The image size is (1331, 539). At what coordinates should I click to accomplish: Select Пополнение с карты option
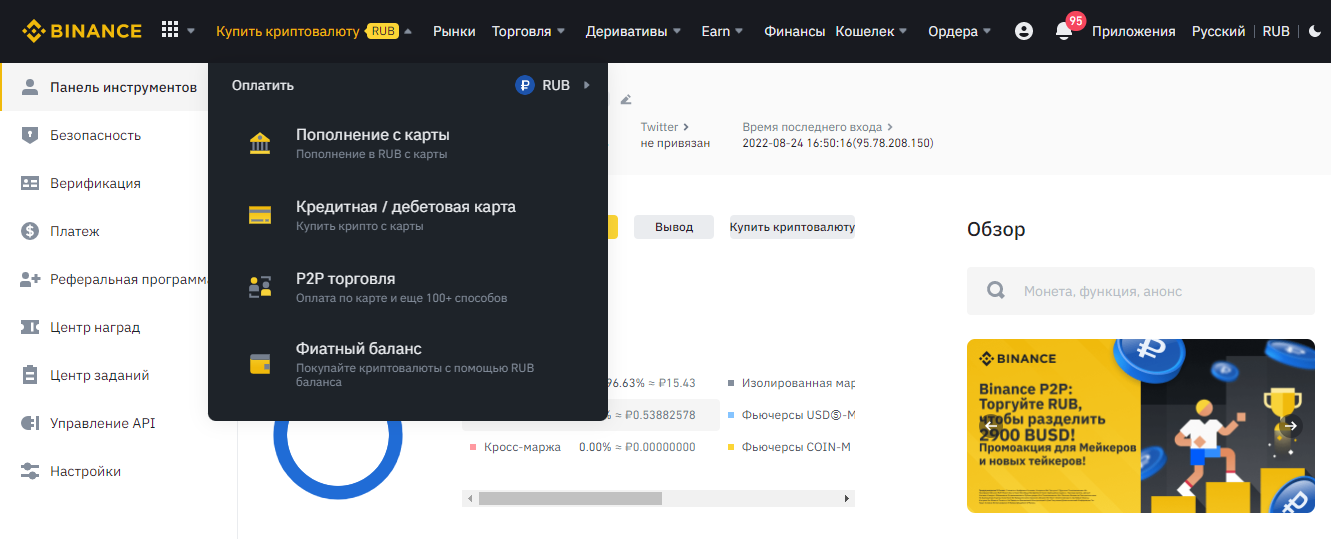pyautogui.click(x=408, y=143)
